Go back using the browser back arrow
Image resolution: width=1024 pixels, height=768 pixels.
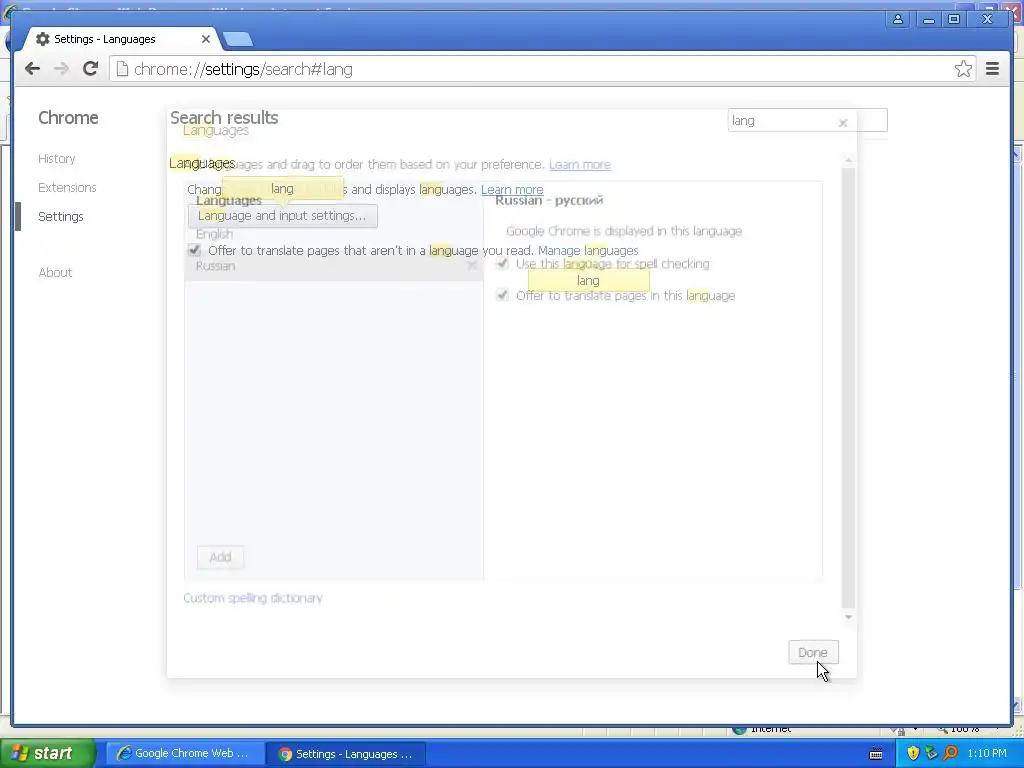coord(32,69)
